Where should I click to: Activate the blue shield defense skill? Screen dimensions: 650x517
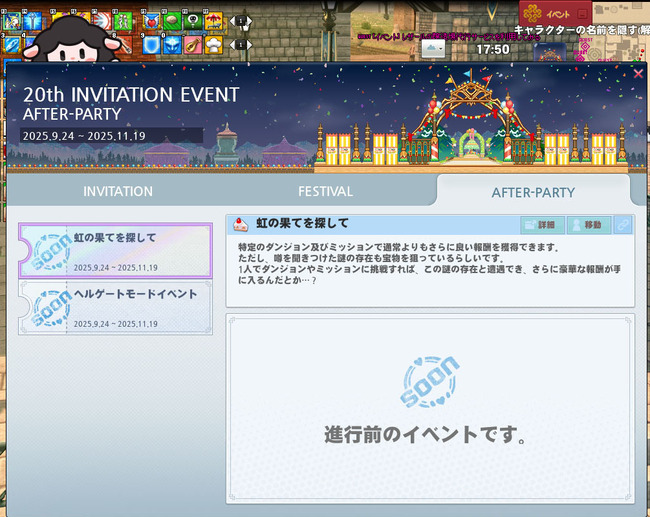click(151, 45)
